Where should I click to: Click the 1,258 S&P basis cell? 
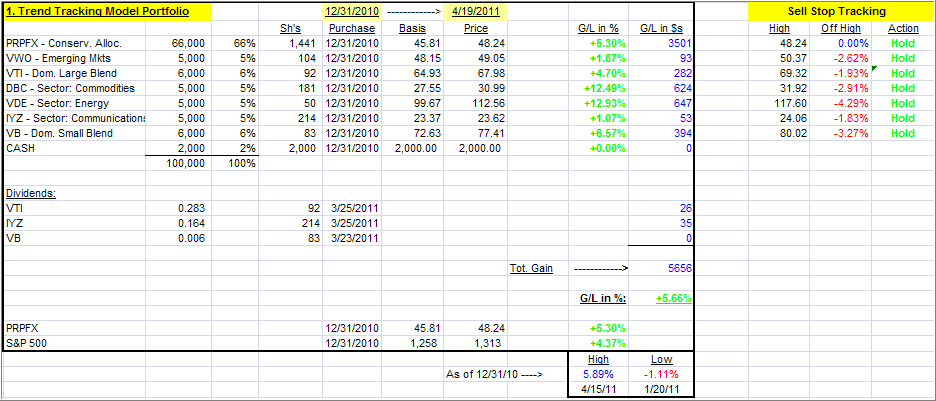tap(412, 343)
